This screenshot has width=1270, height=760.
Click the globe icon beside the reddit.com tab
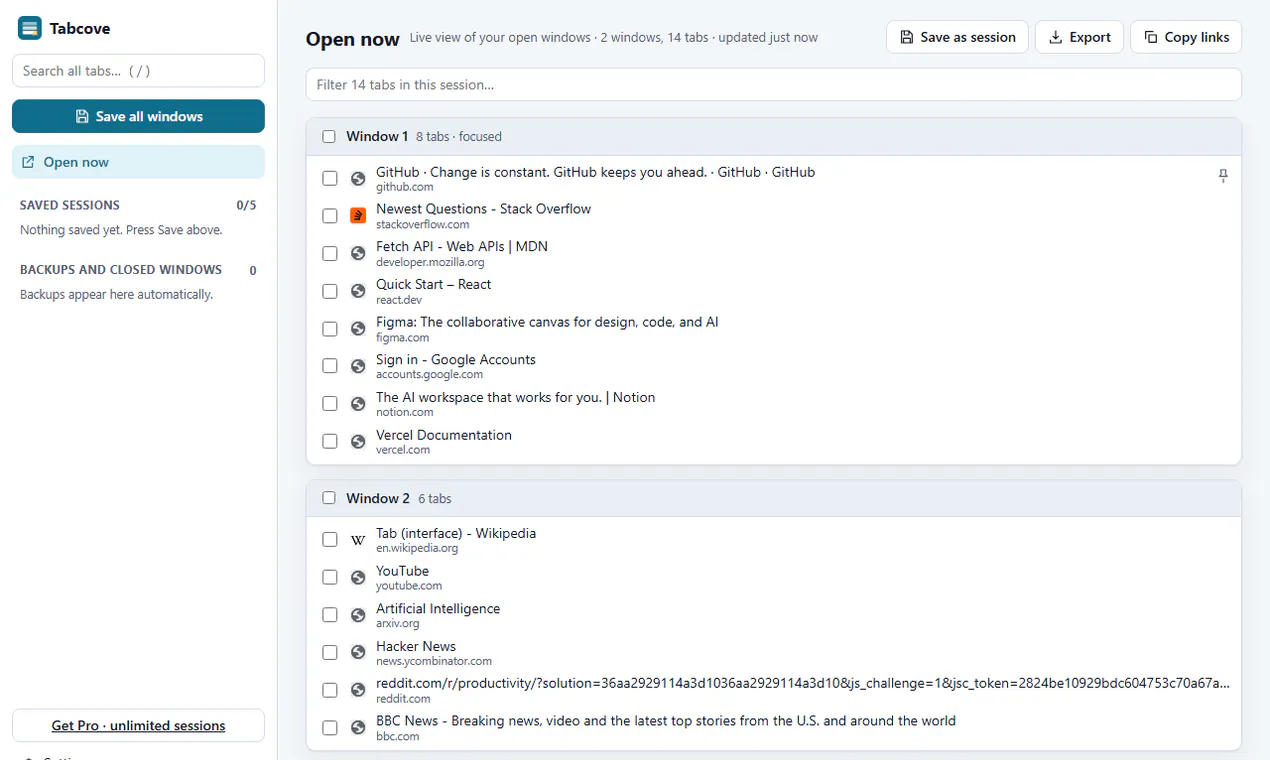point(358,690)
